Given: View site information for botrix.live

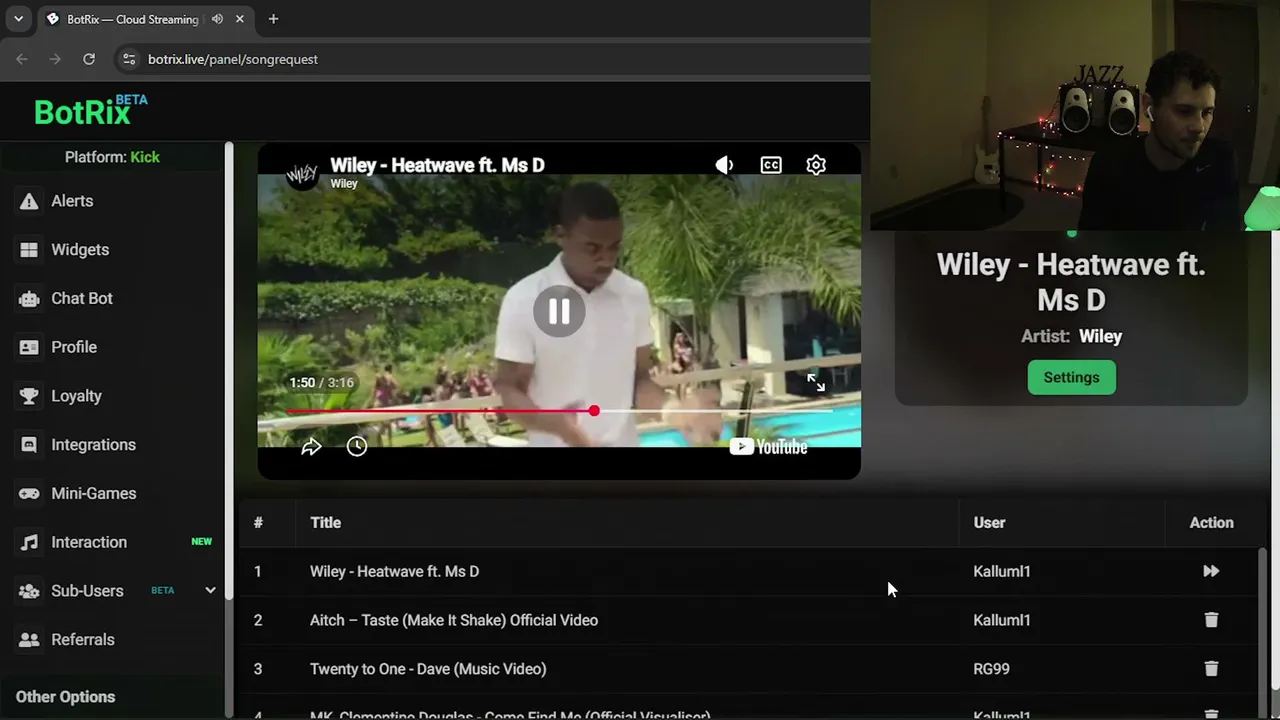Looking at the screenshot, I should [128, 59].
